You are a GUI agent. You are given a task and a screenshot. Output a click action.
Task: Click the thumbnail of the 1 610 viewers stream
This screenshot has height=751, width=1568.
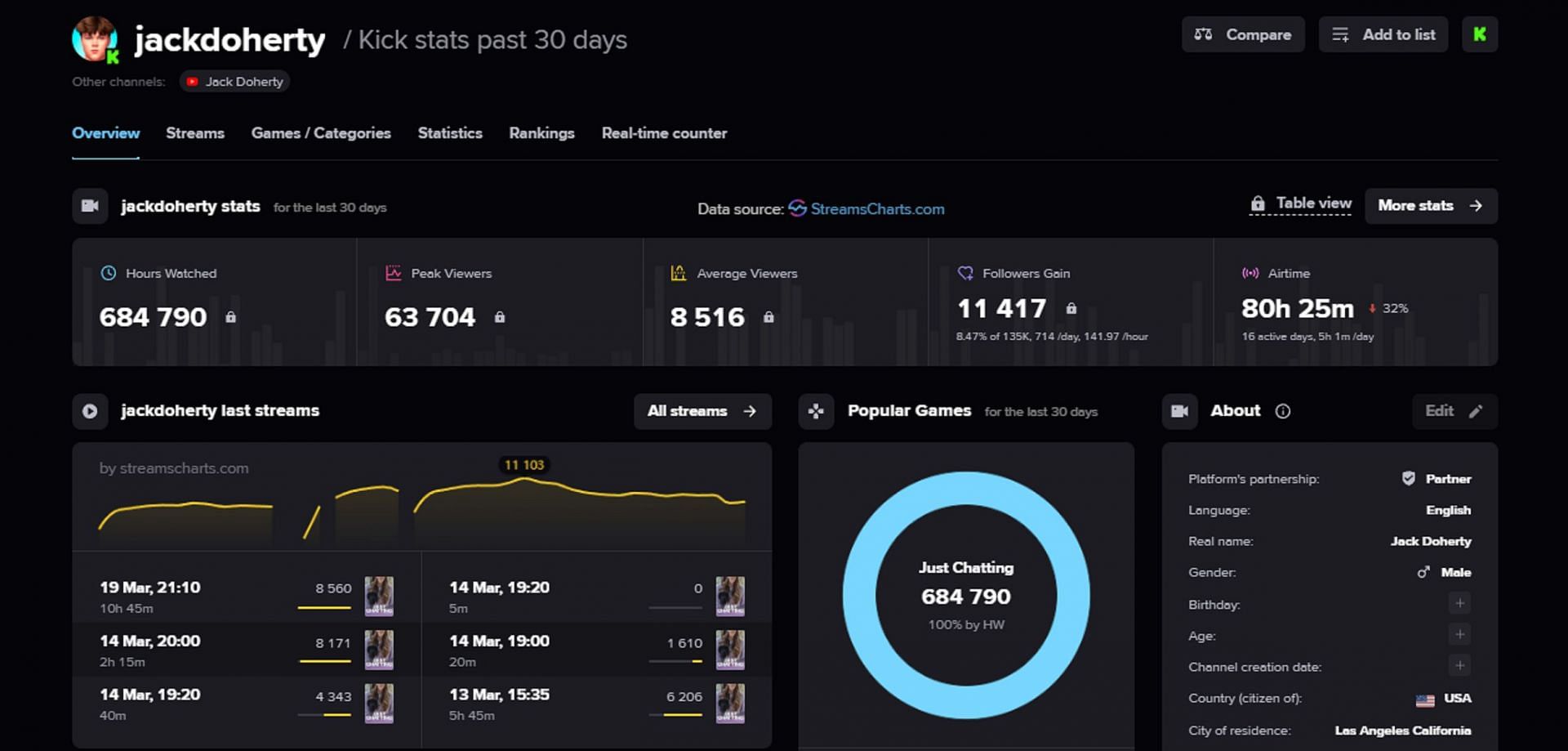[730, 650]
